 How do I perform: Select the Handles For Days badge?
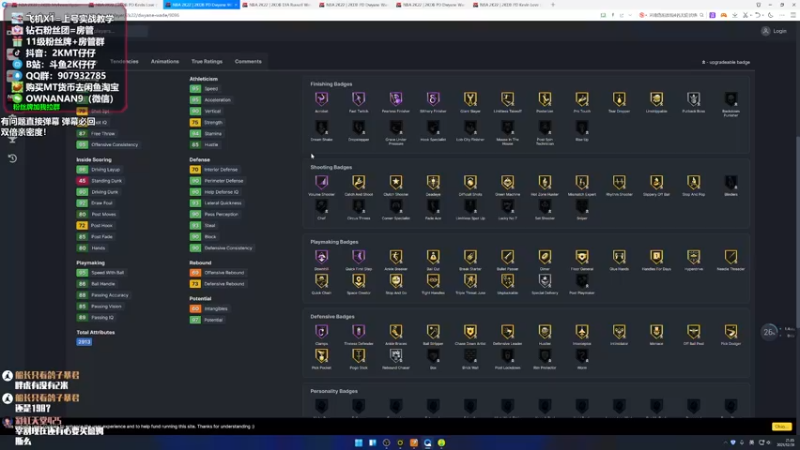657,256
